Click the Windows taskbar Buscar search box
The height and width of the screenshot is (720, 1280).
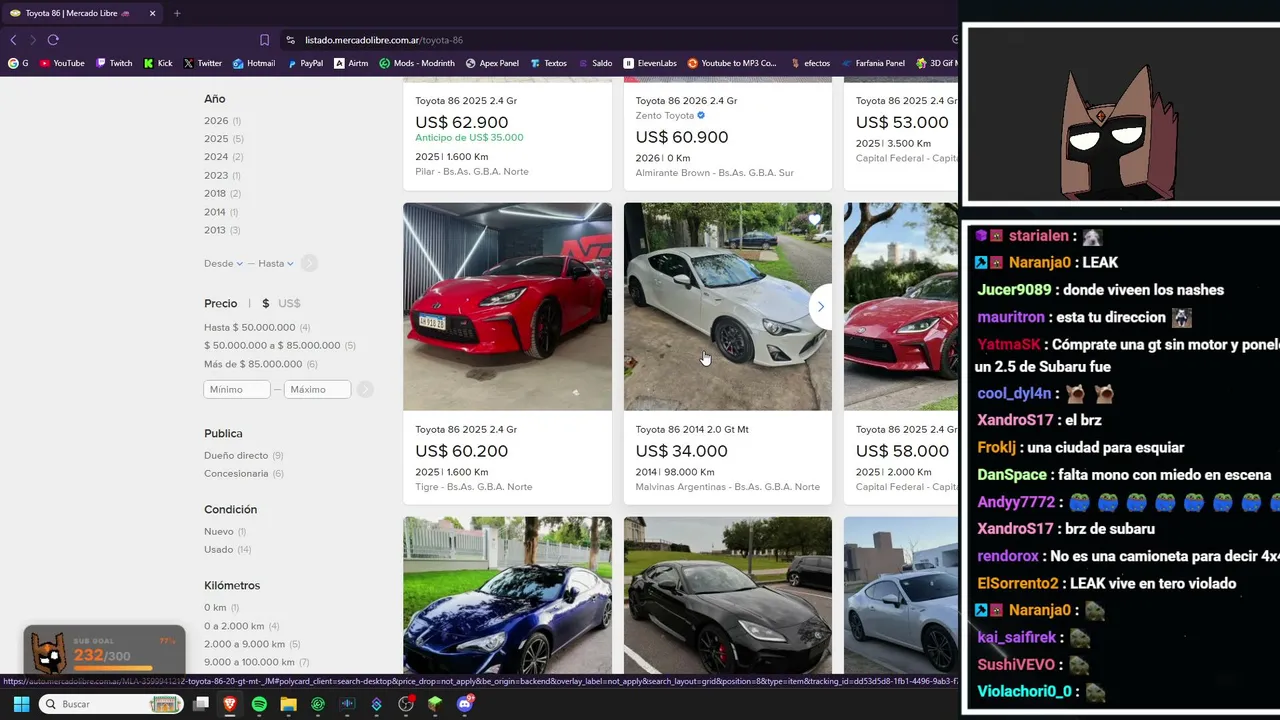pos(111,704)
